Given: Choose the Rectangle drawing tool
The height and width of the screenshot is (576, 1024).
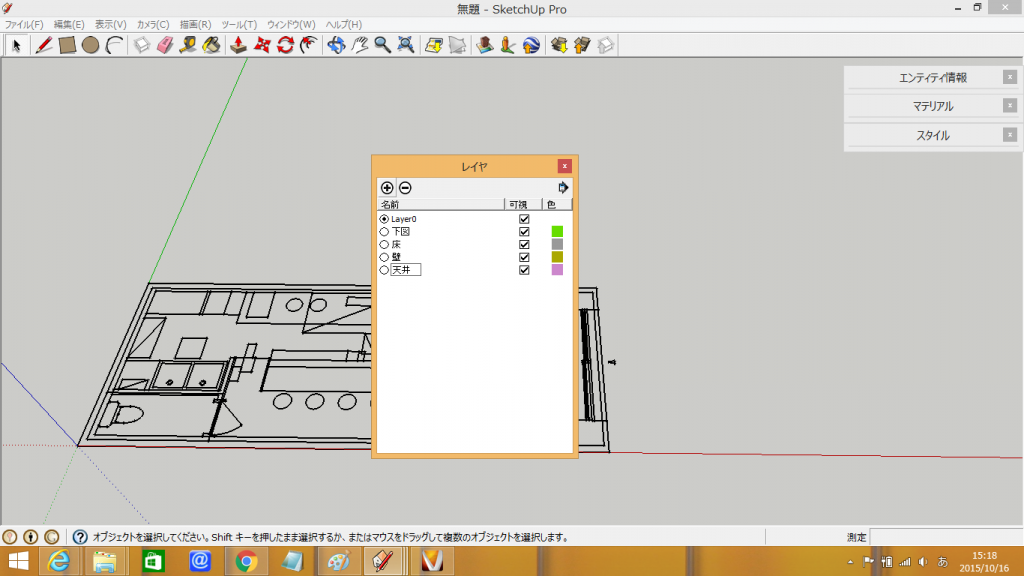Looking at the screenshot, I should (x=68, y=45).
